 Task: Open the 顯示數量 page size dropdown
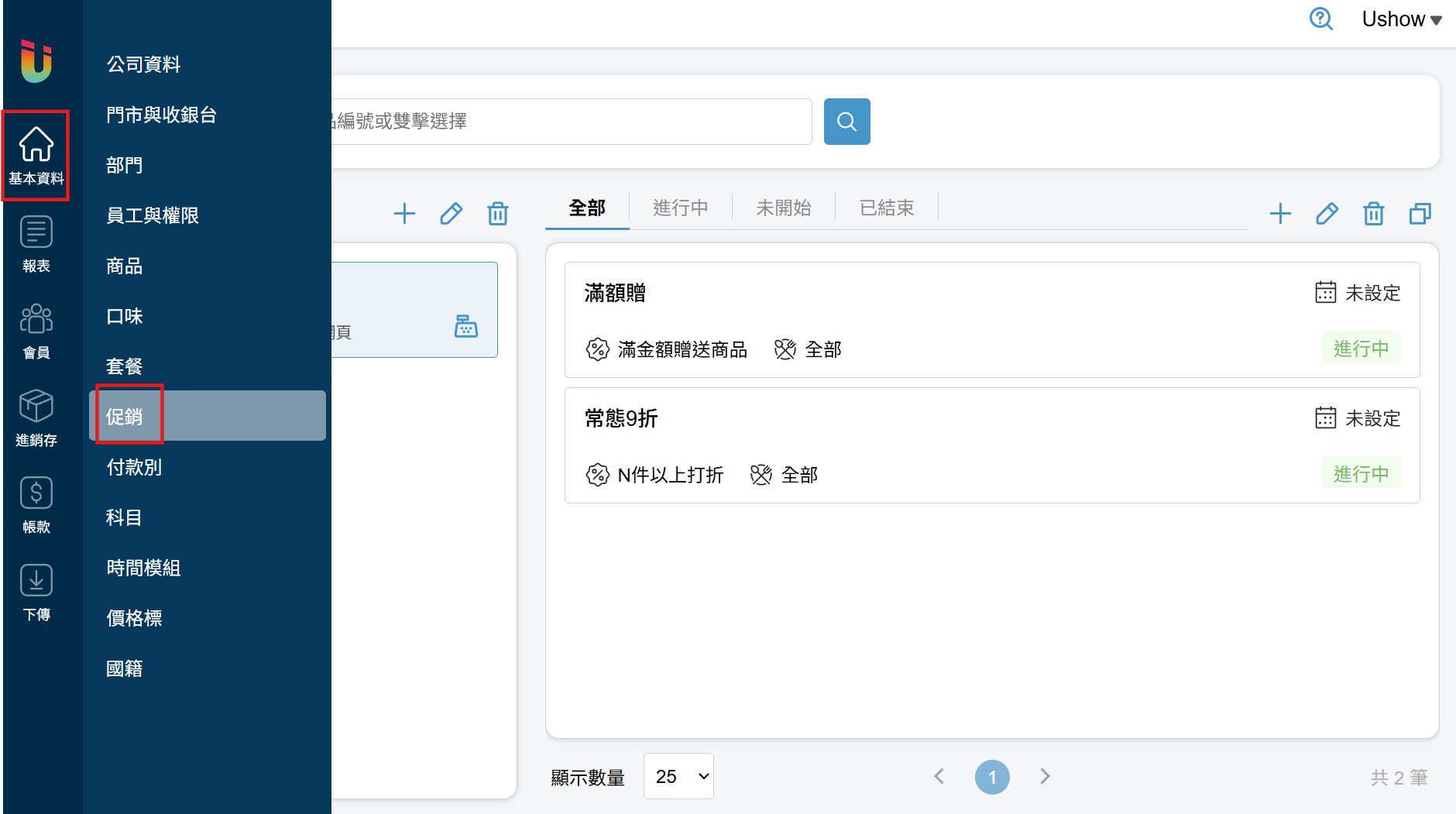tap(678, 776)
